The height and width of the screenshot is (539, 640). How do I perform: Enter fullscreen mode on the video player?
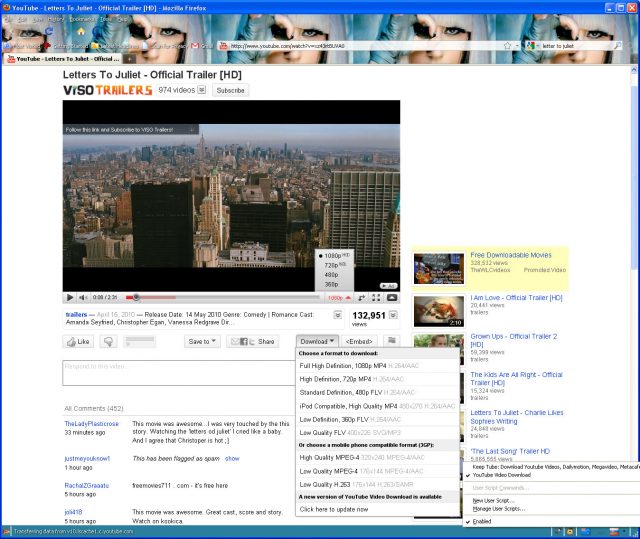392,297
